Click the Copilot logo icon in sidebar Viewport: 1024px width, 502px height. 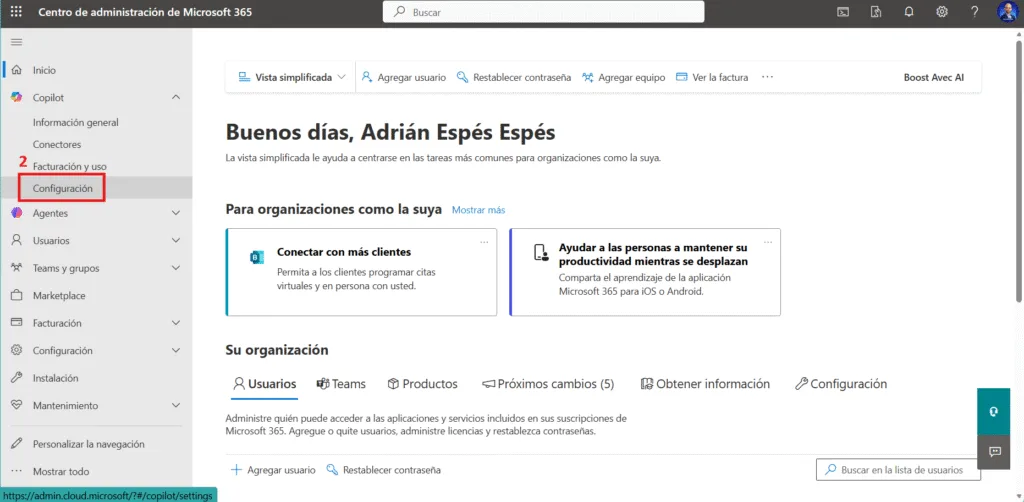point(18,97)
